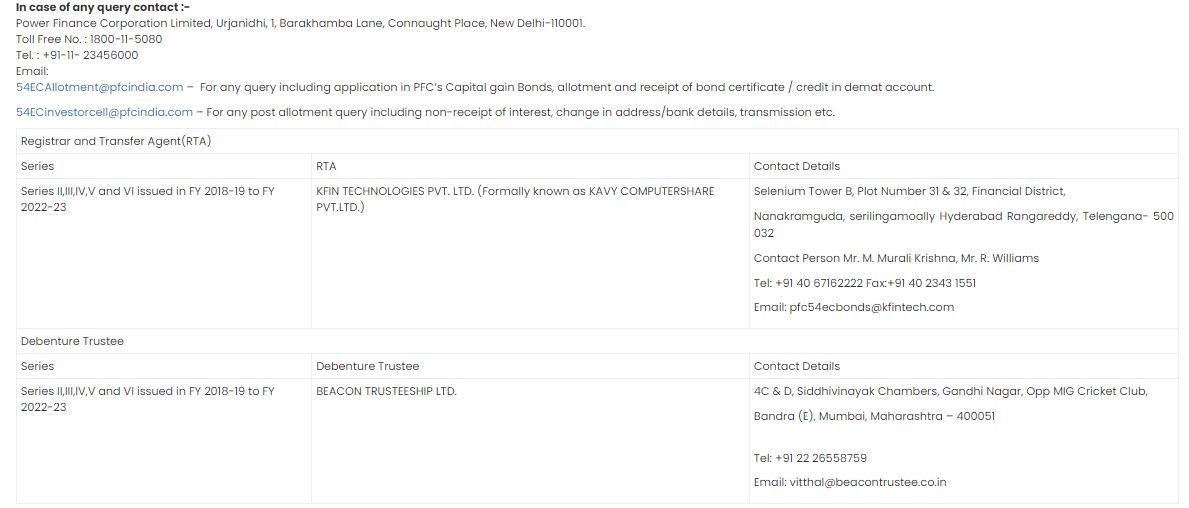This screenshot has height=508, width=1189.
Task: Open the 54ECinvestorcell@pfcindia.com email link
Action: click(104, 112)
